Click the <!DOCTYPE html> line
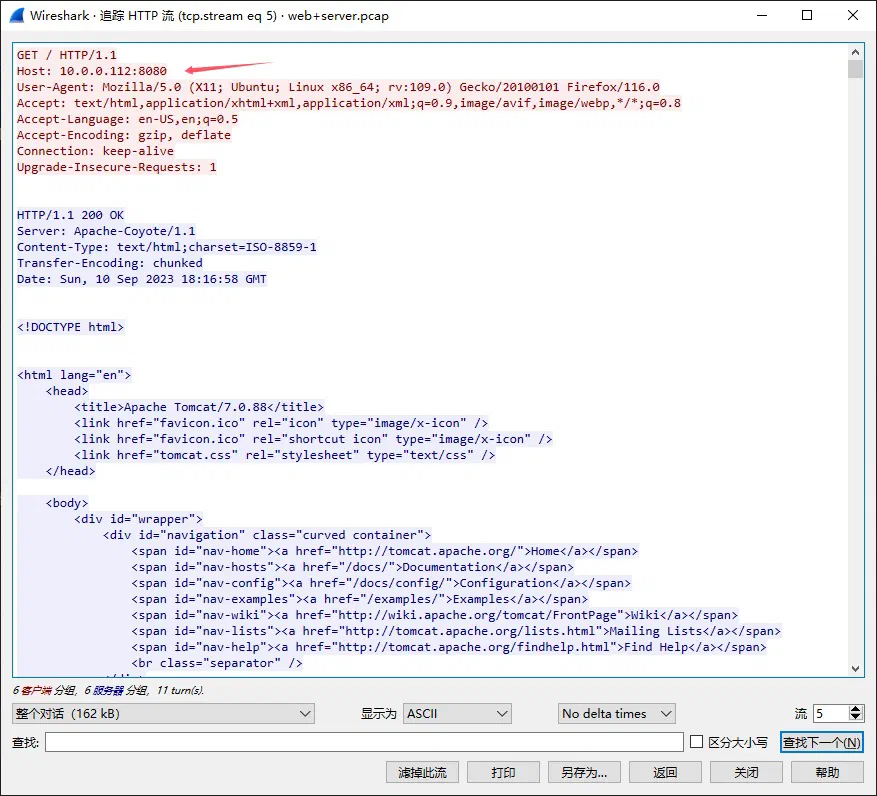 (70, 327)
